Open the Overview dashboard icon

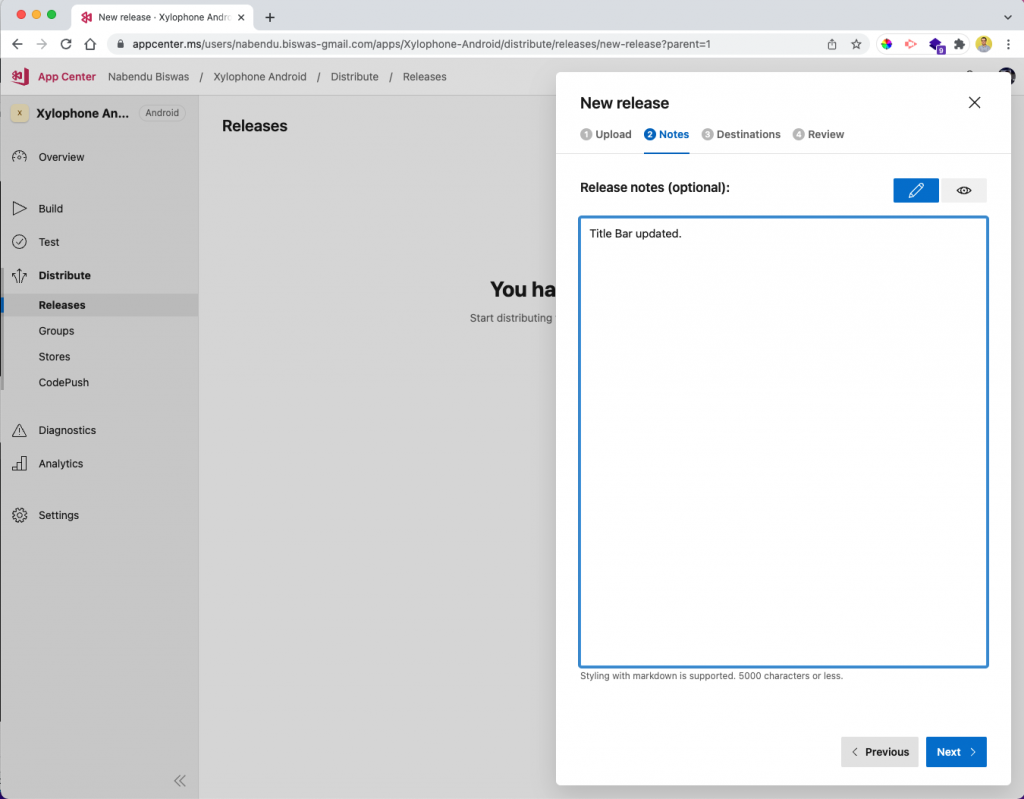(x=20, y=157)
